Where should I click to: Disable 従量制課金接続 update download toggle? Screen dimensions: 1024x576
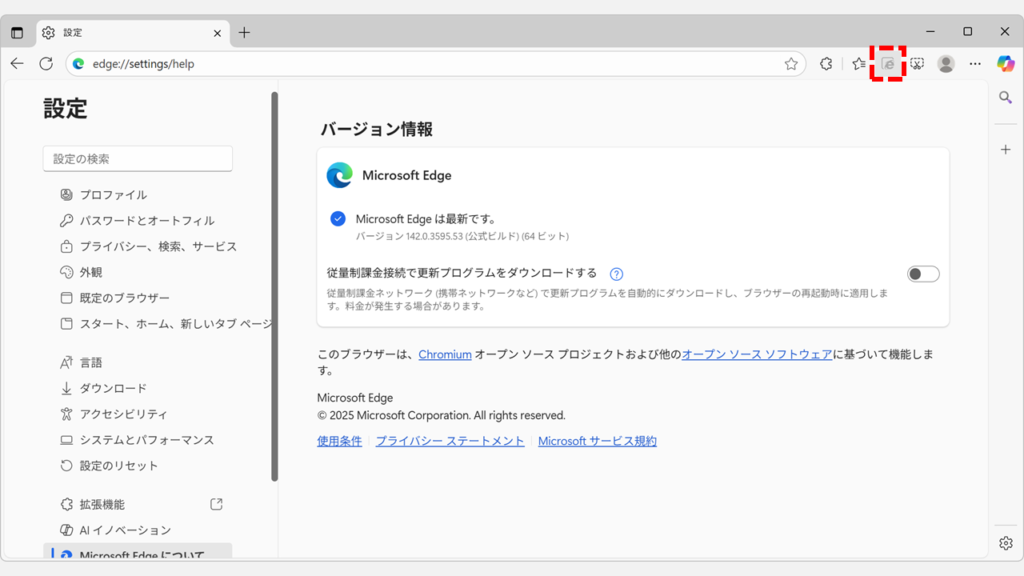click(922, 273)
